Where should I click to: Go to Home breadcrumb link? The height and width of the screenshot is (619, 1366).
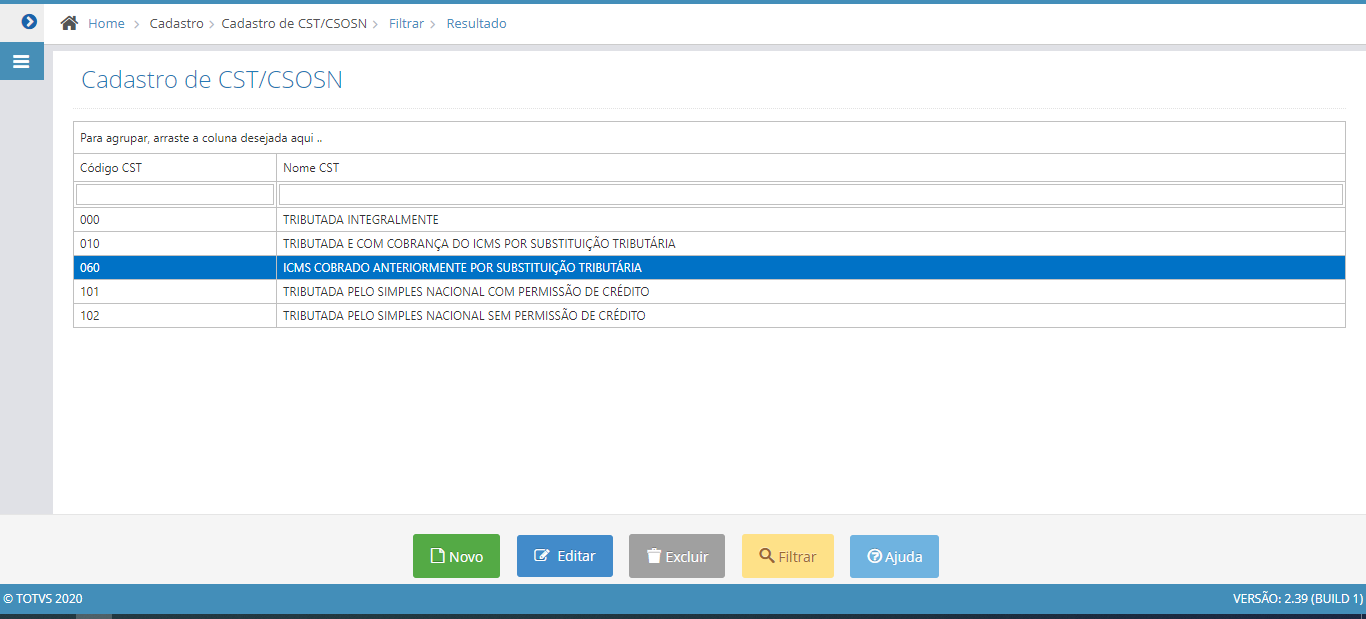click(106, 23)
